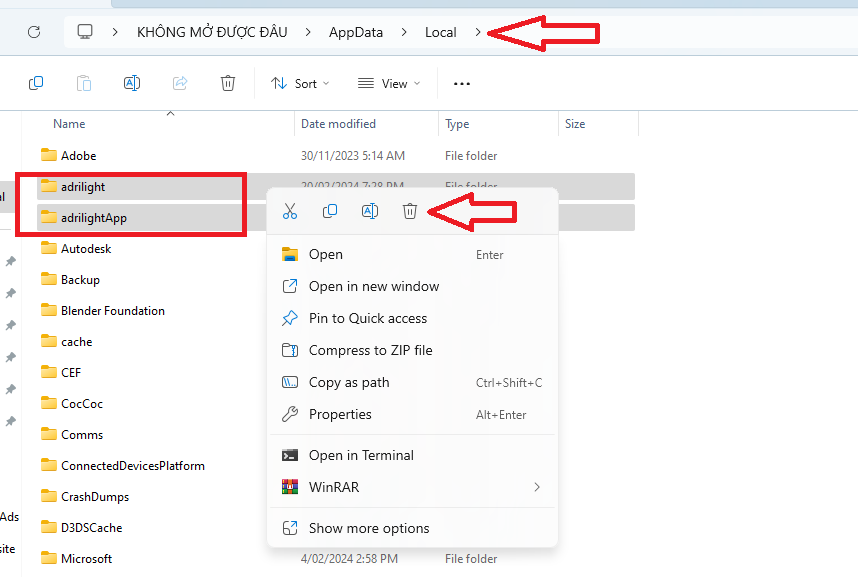Click the toolbar Paste icon
The width and height of the screenshot is (858, 577).
(84, 83)
